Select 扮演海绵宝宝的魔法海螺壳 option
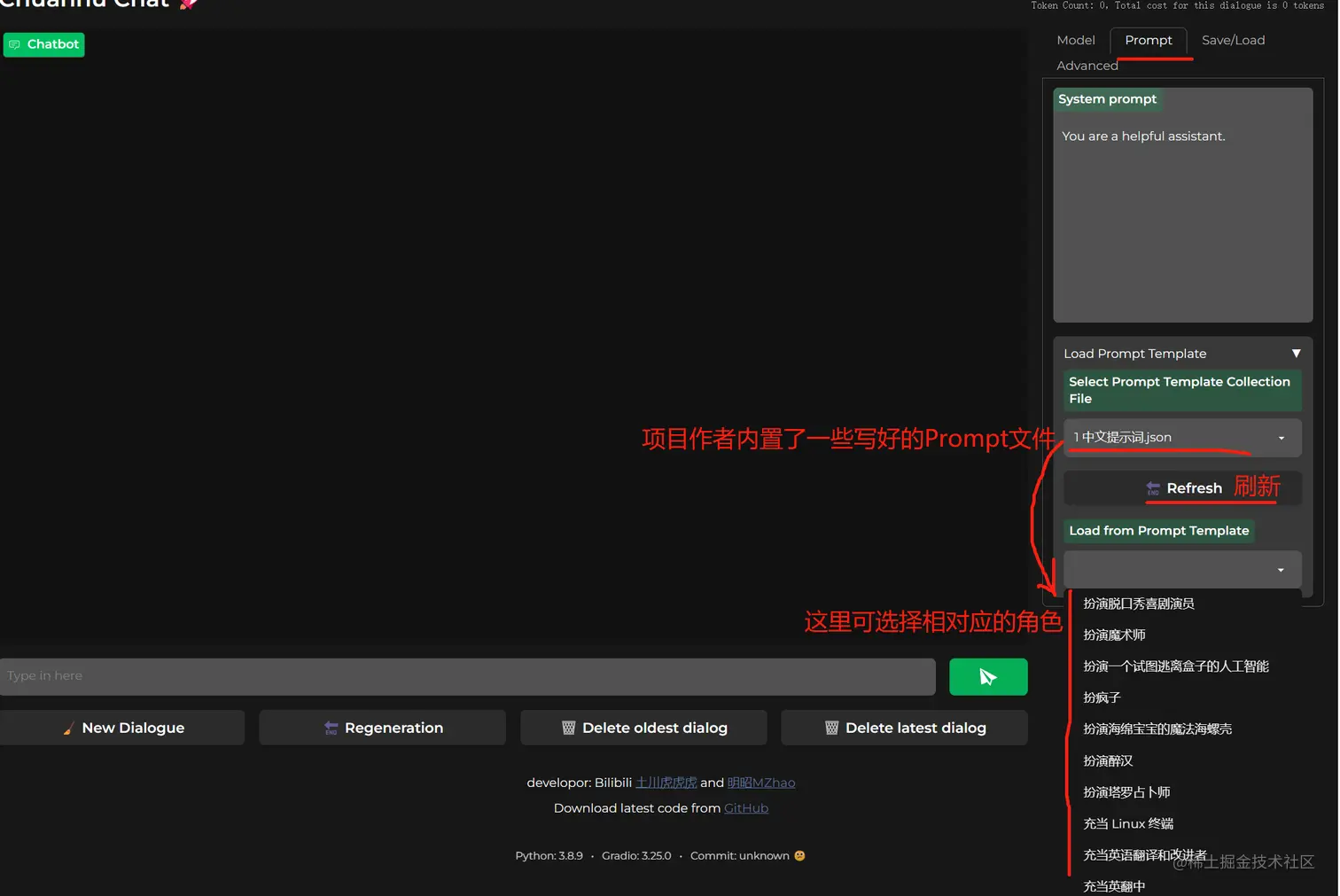 click(1157, 729)
